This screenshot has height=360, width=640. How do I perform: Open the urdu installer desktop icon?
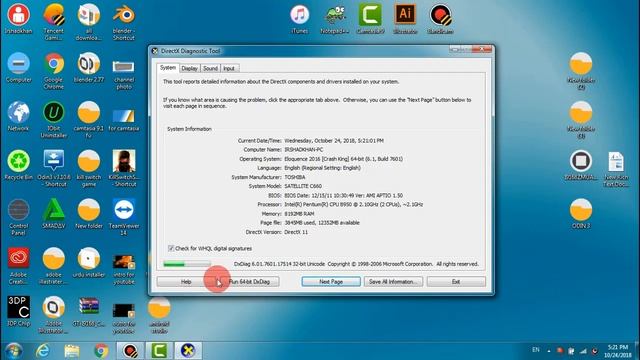[x=89, y=262]
